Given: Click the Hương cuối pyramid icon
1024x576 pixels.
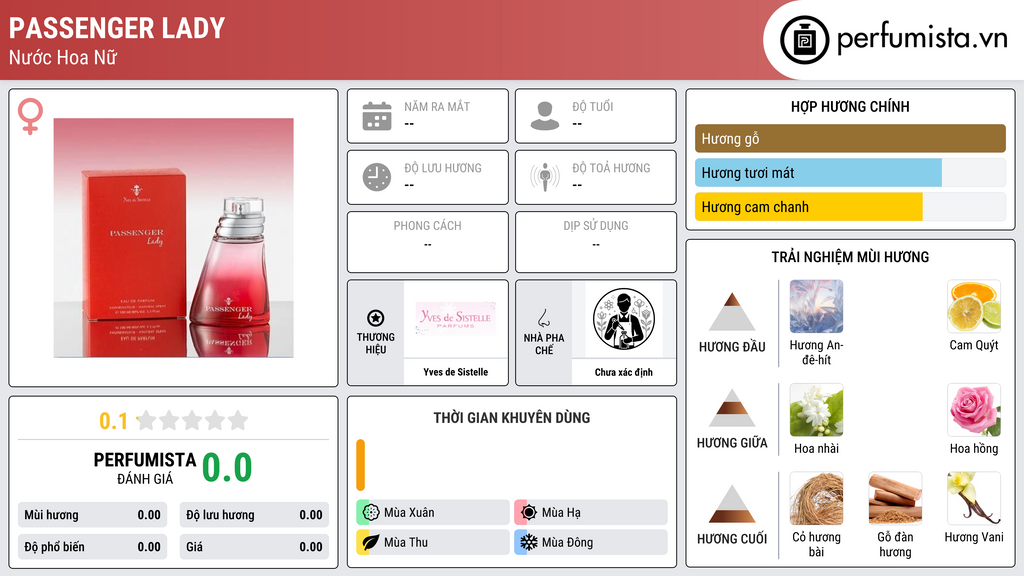Looking at the screenshot, I should tap(732, 504).
